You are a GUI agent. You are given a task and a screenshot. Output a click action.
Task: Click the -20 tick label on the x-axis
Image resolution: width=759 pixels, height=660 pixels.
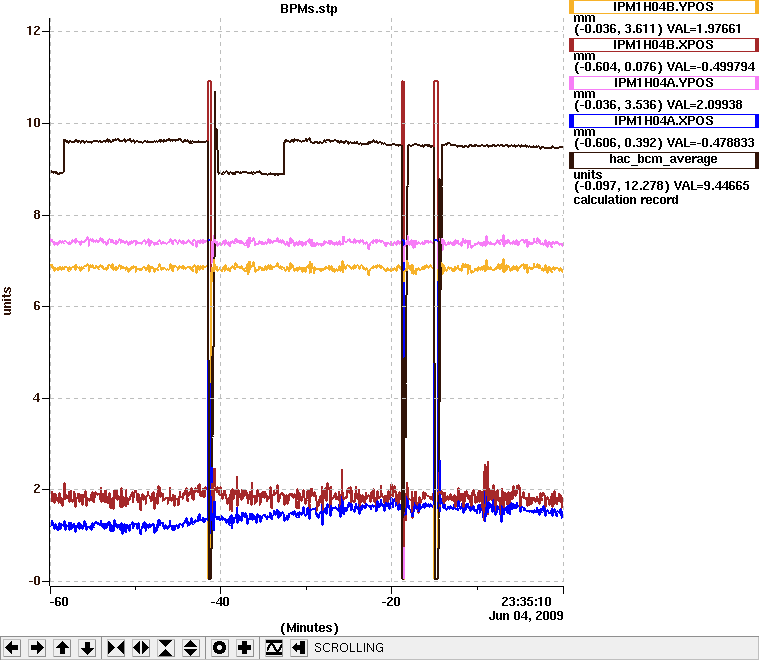click(x=391, y=601)
